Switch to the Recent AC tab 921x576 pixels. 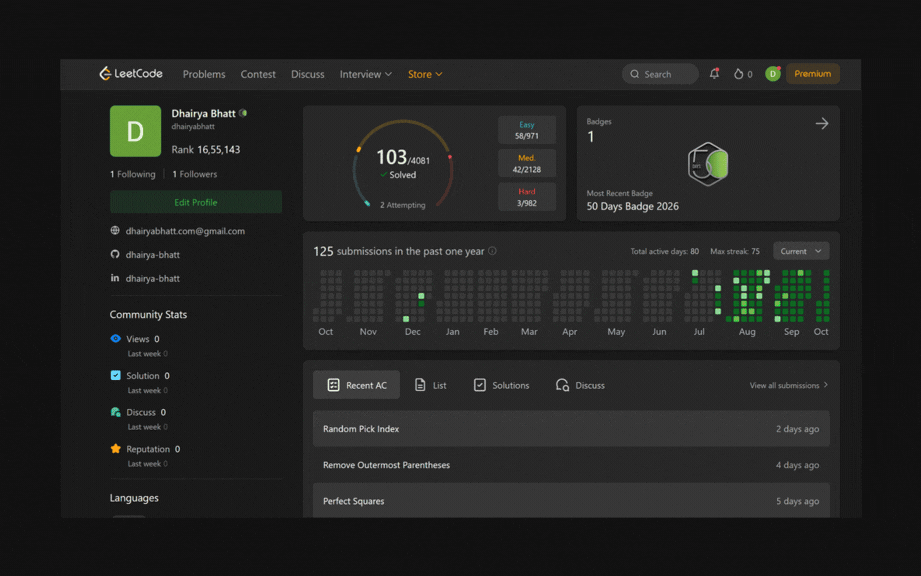coord(357,385)
